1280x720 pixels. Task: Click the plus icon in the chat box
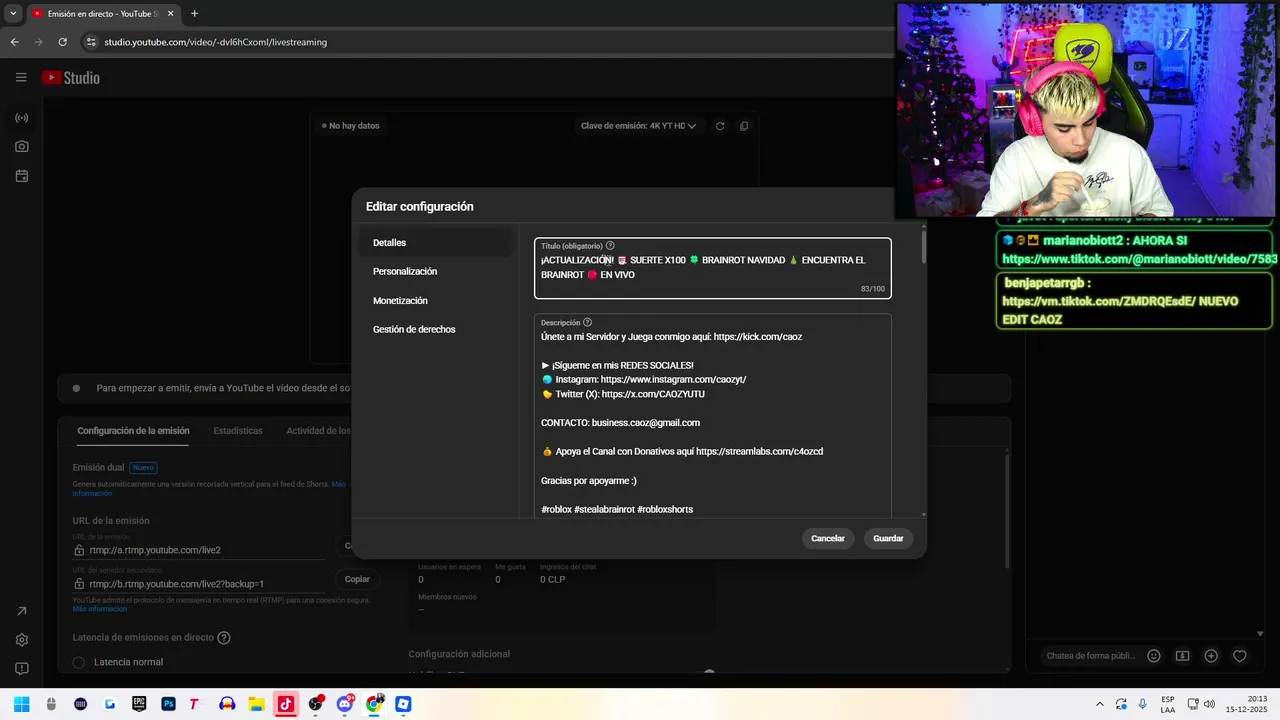pyautogui.click(x=1211, y=656)
